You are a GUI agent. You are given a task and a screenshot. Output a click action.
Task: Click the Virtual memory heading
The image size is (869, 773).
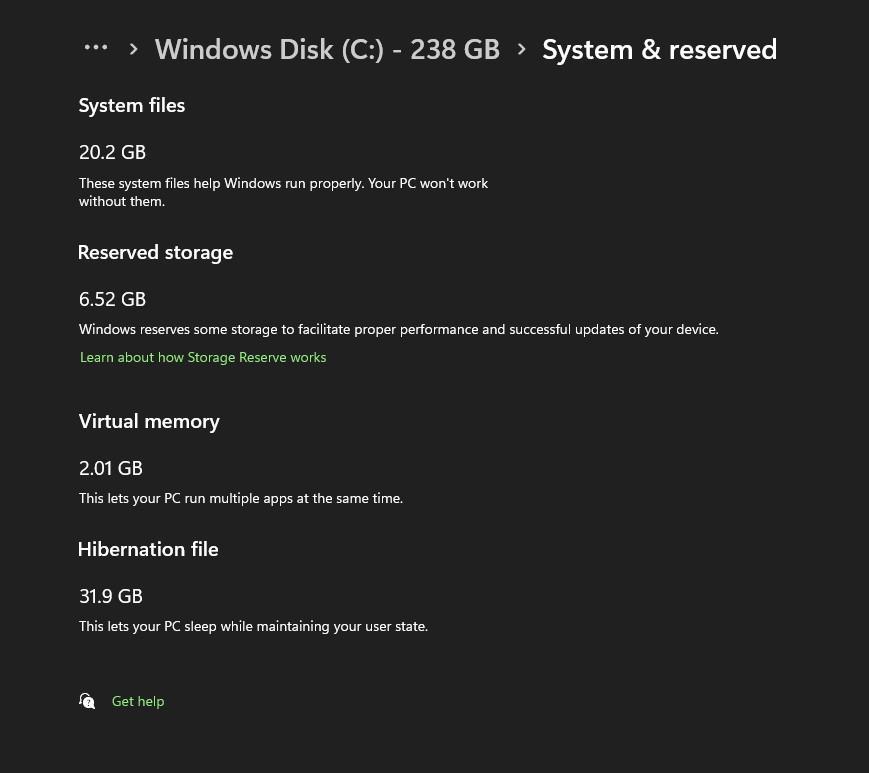click(149, 421)
